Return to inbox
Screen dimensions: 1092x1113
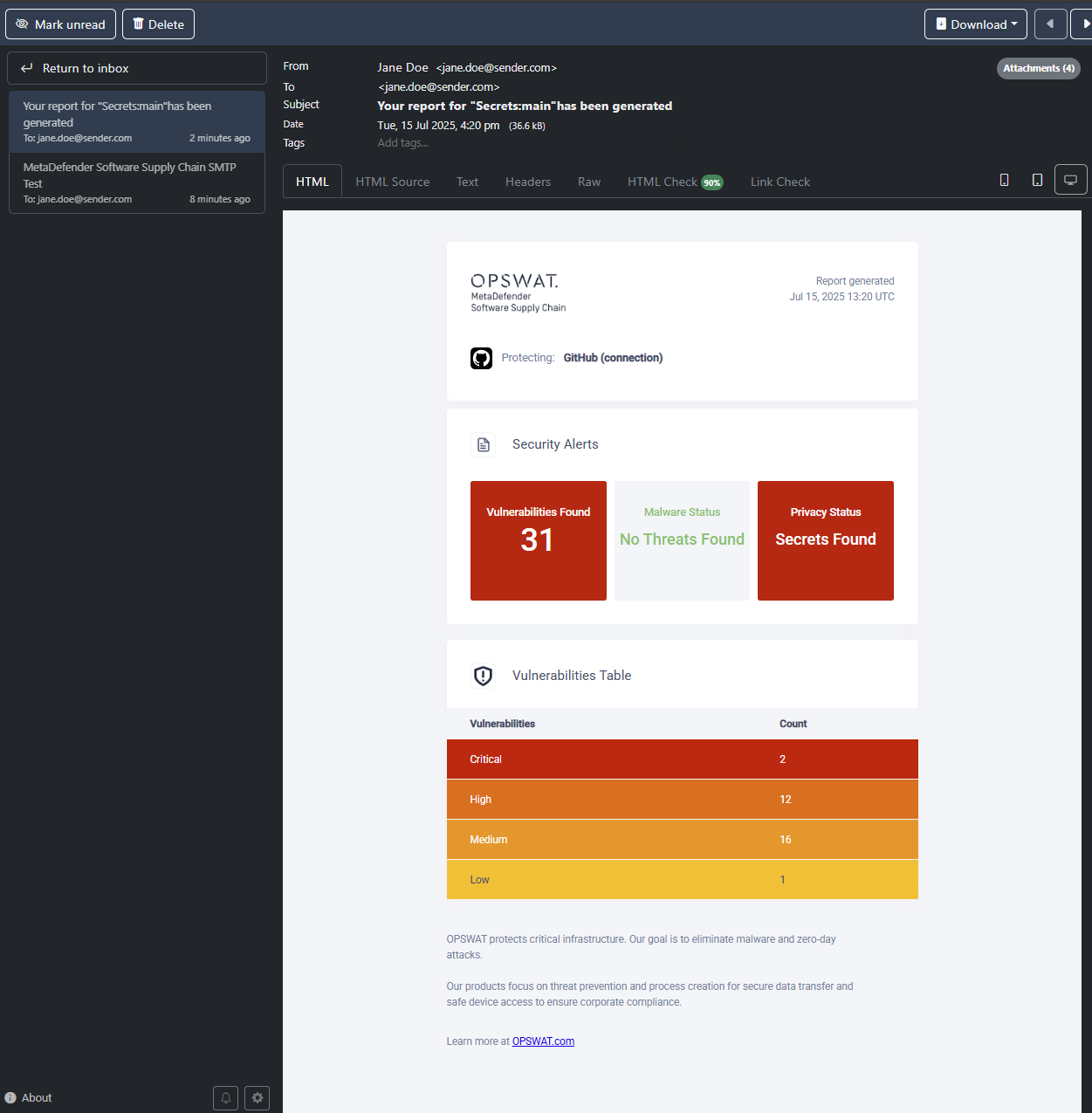click(x=137, y=68)
